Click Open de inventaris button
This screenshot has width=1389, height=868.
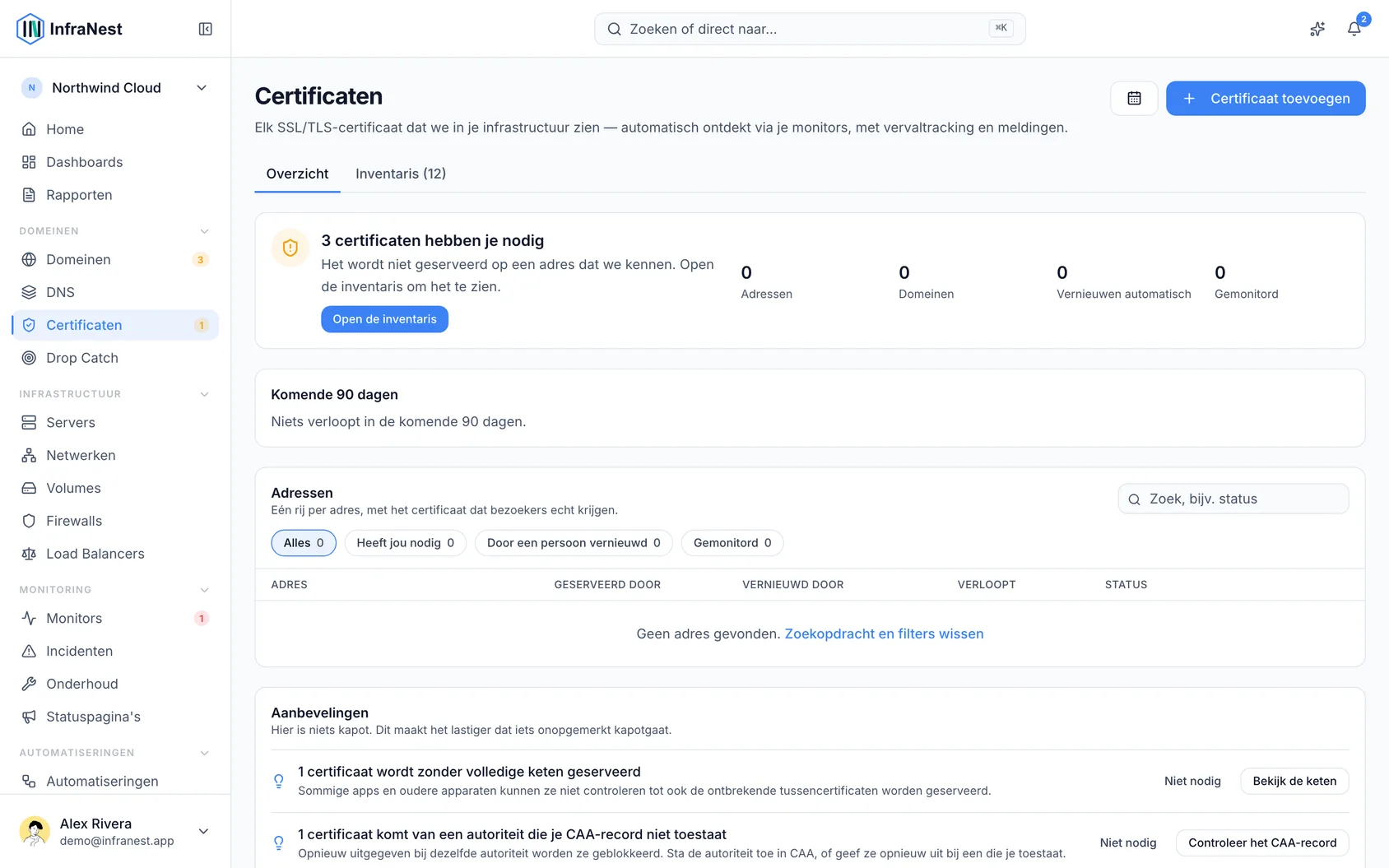tap(384, 319)
